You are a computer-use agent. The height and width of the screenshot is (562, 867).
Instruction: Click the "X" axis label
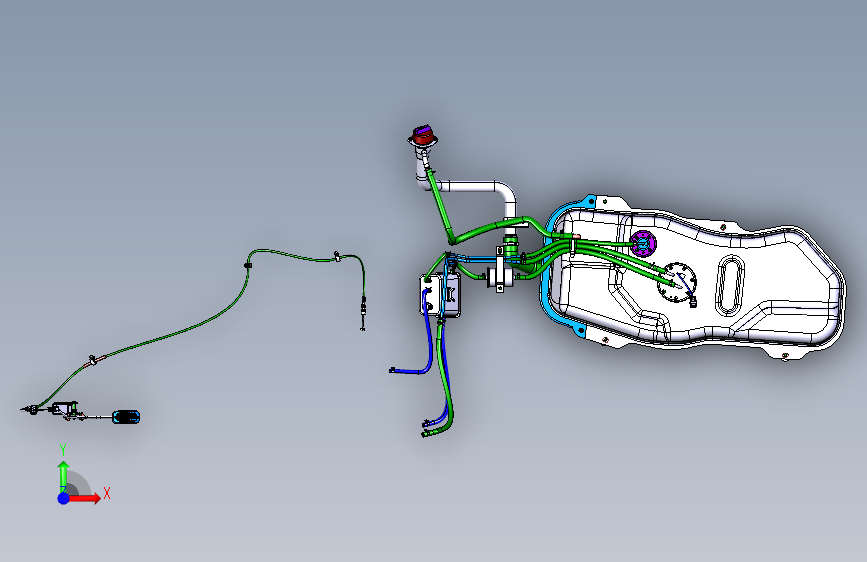(x=107, y=493)
